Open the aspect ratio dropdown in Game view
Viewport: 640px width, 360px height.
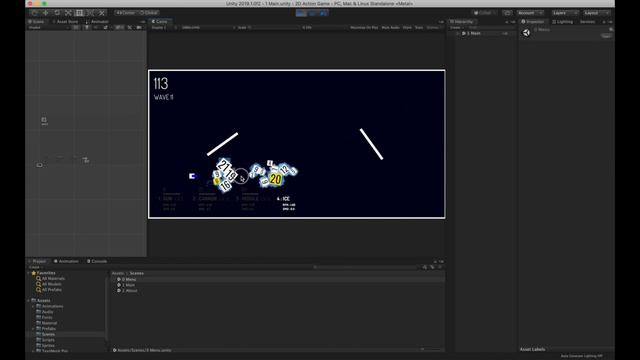click(208, 28)
